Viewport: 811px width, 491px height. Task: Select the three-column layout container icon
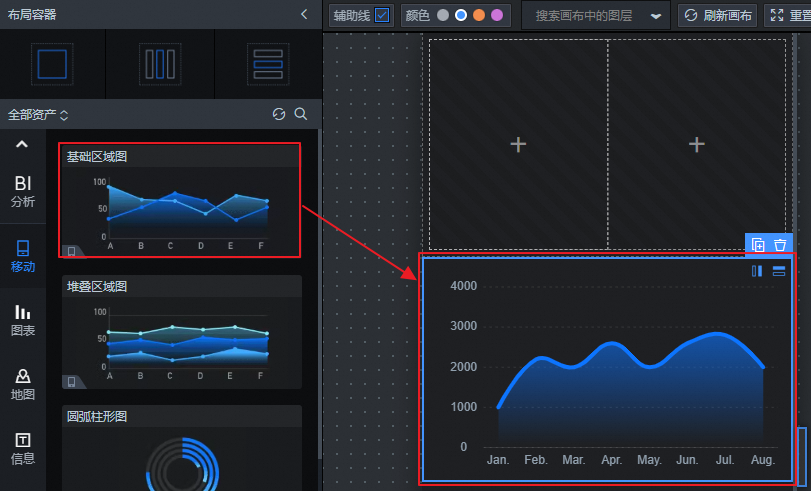coord(160,64)
